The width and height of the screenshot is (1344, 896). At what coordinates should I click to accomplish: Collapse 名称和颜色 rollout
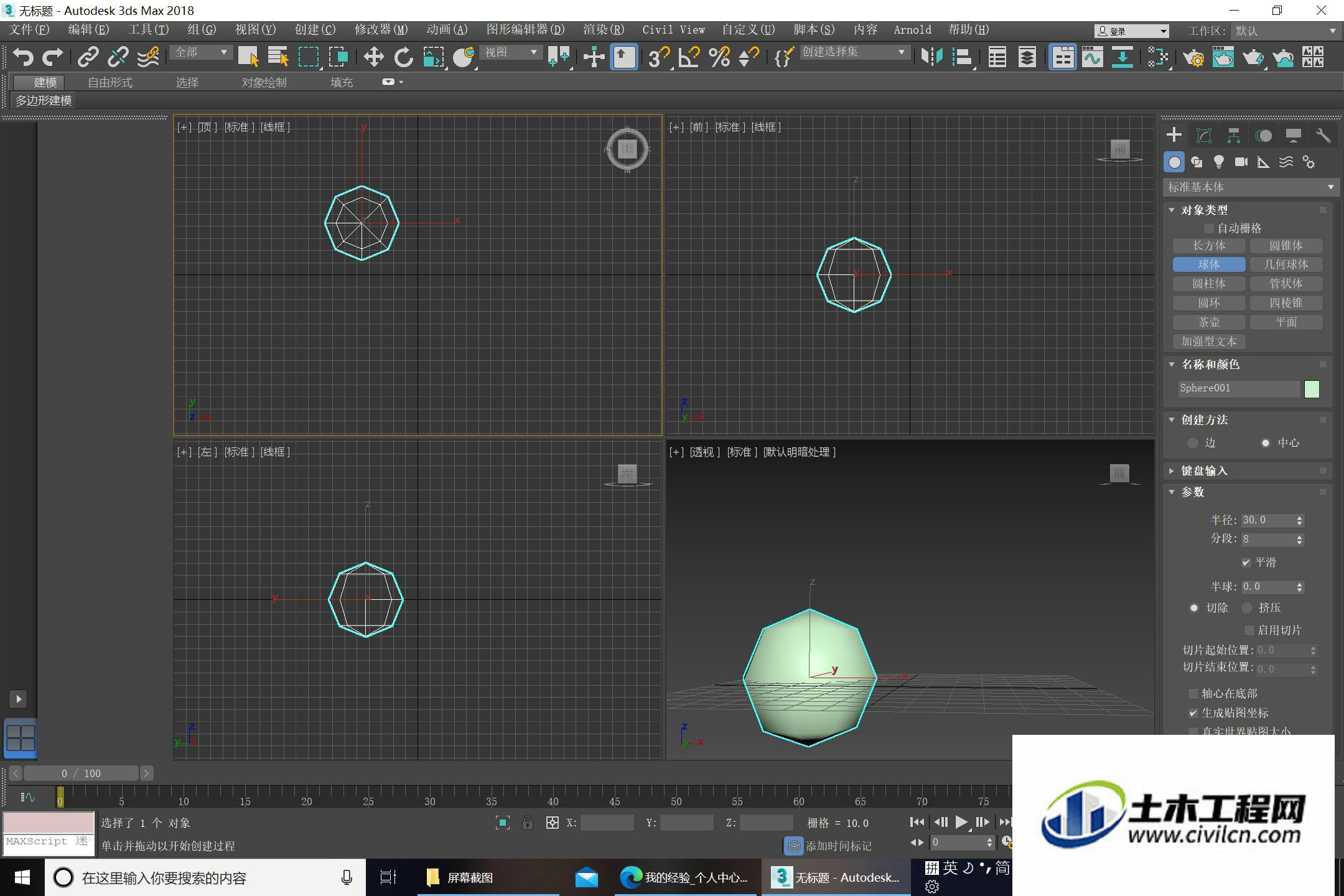point(1210,365)
